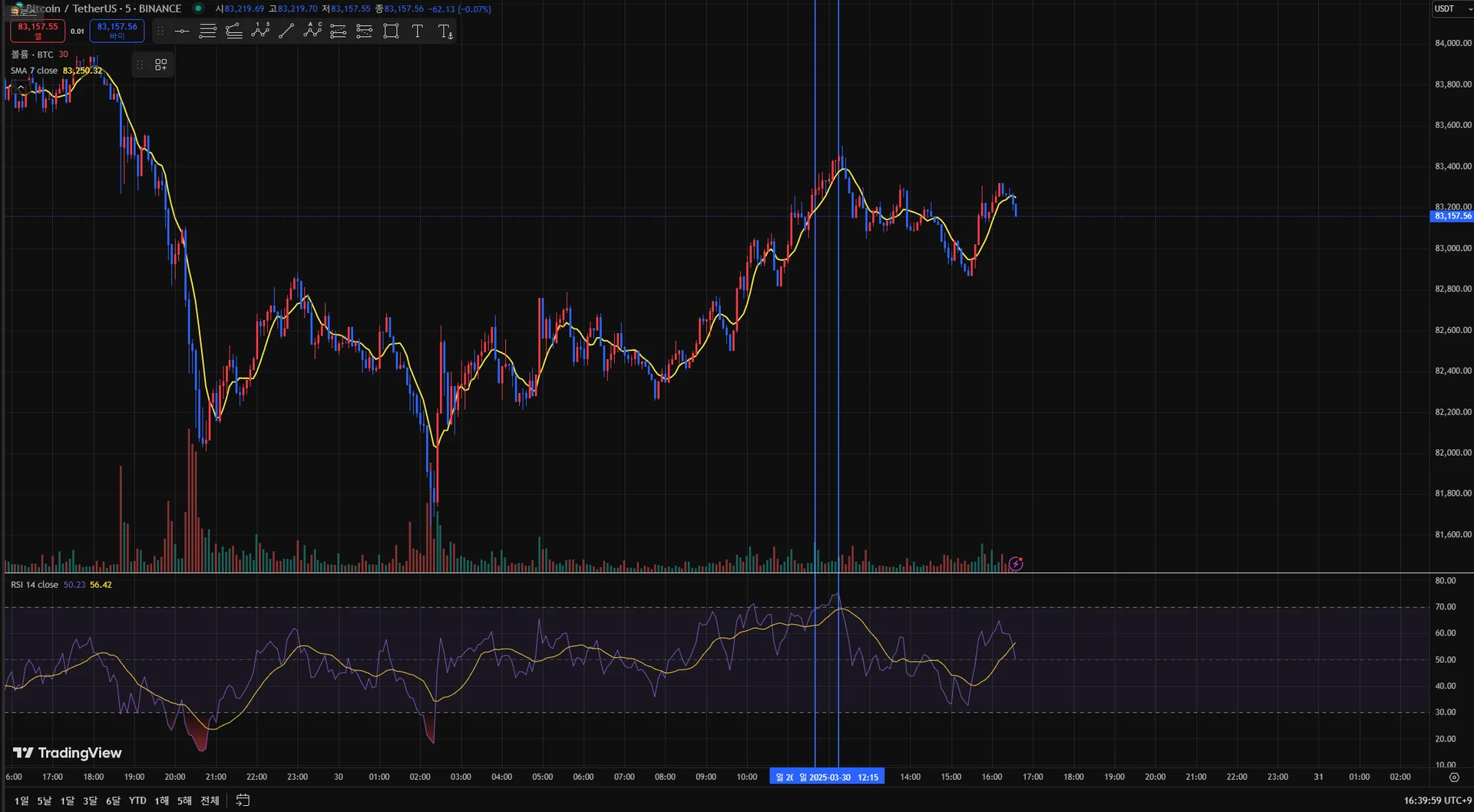Viewport: 1474px width, 812px height.
Task: Click the RSI value 56.42
Action: [x=101, y=585]
